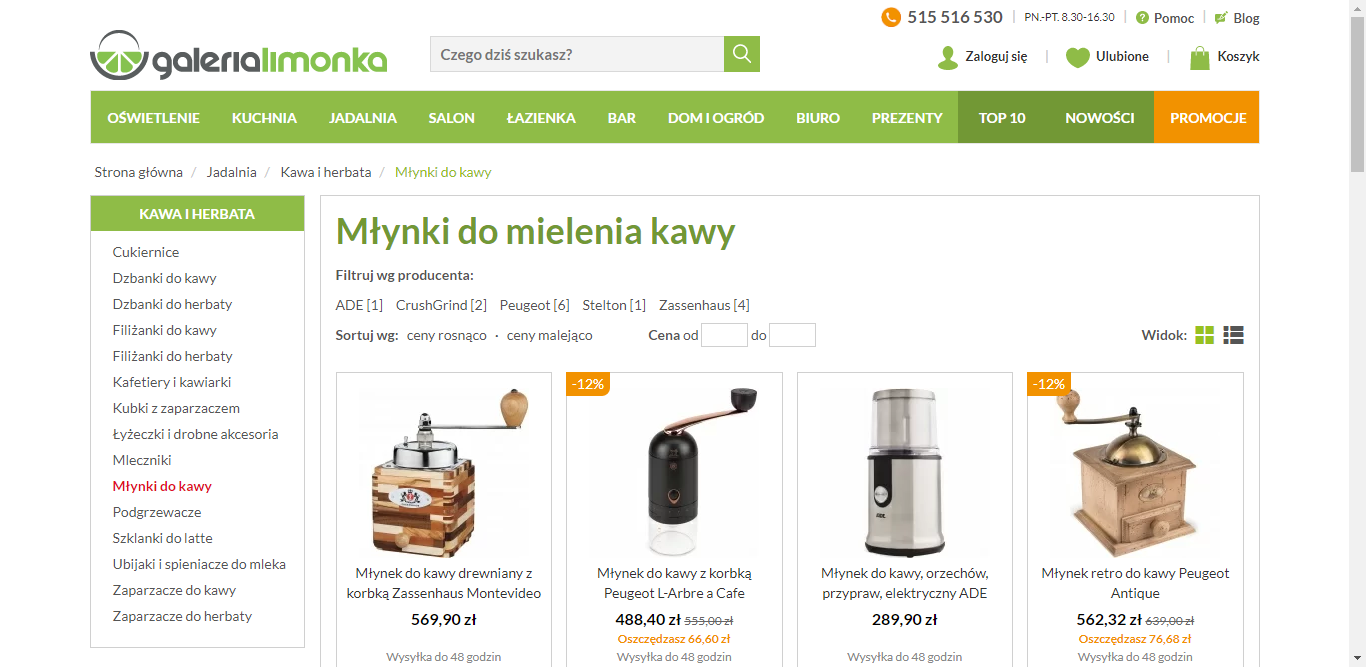Click the magnifier search button
Viewport: 1366px width, 667px height.
coord(742,54)
